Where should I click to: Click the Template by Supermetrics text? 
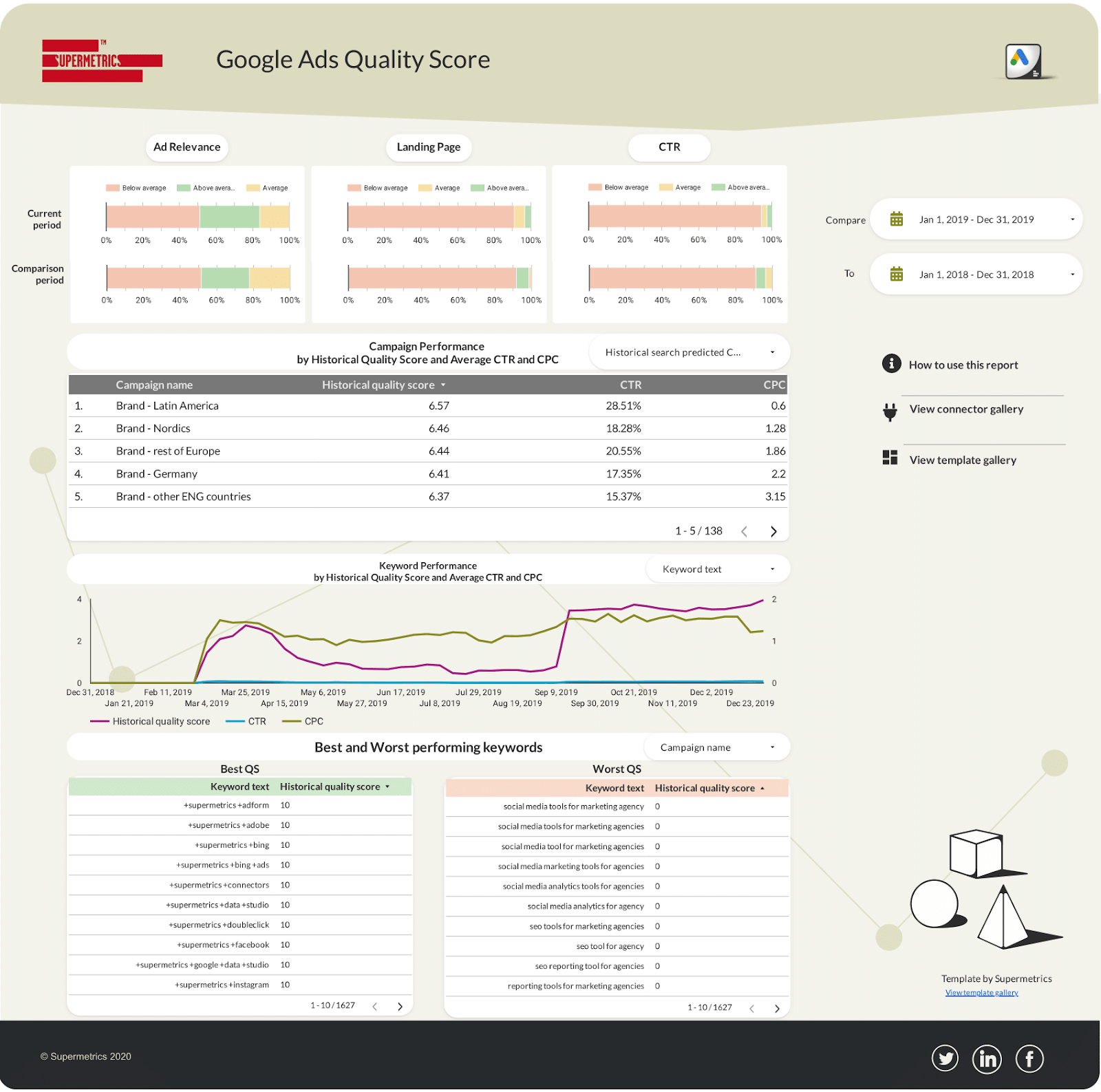996,978
